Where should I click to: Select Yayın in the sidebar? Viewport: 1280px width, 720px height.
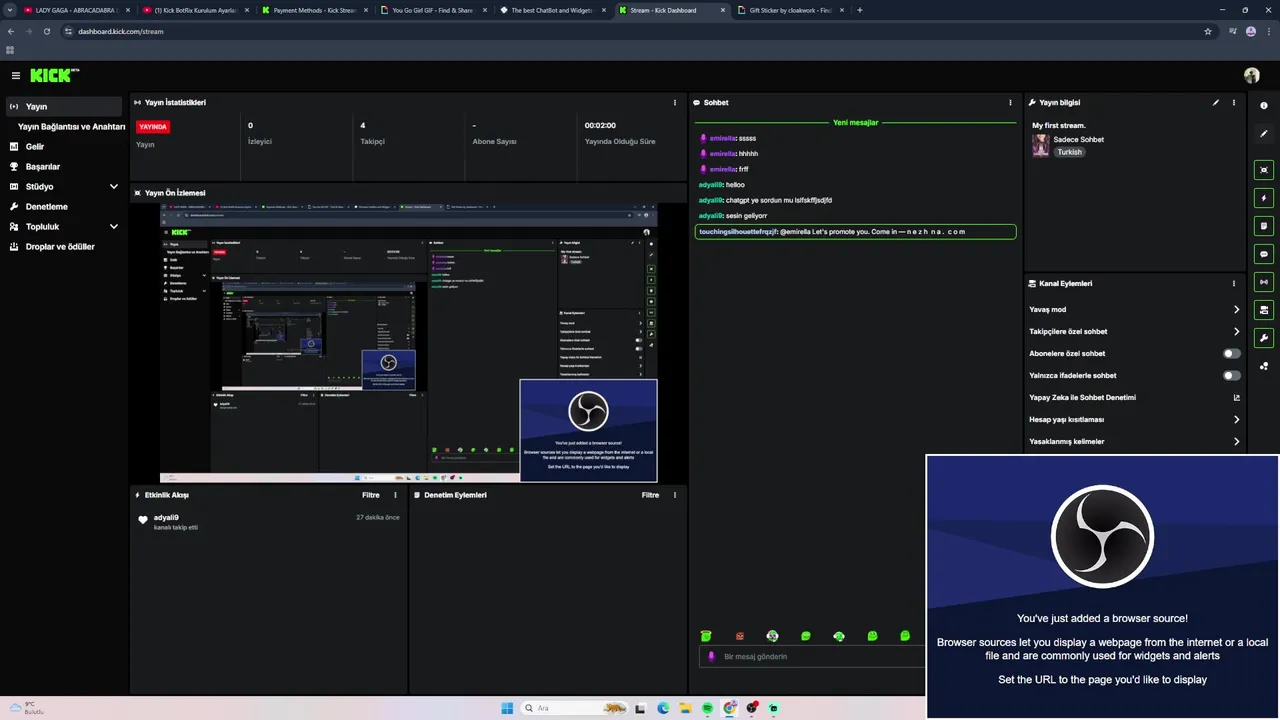click(64, 106)
